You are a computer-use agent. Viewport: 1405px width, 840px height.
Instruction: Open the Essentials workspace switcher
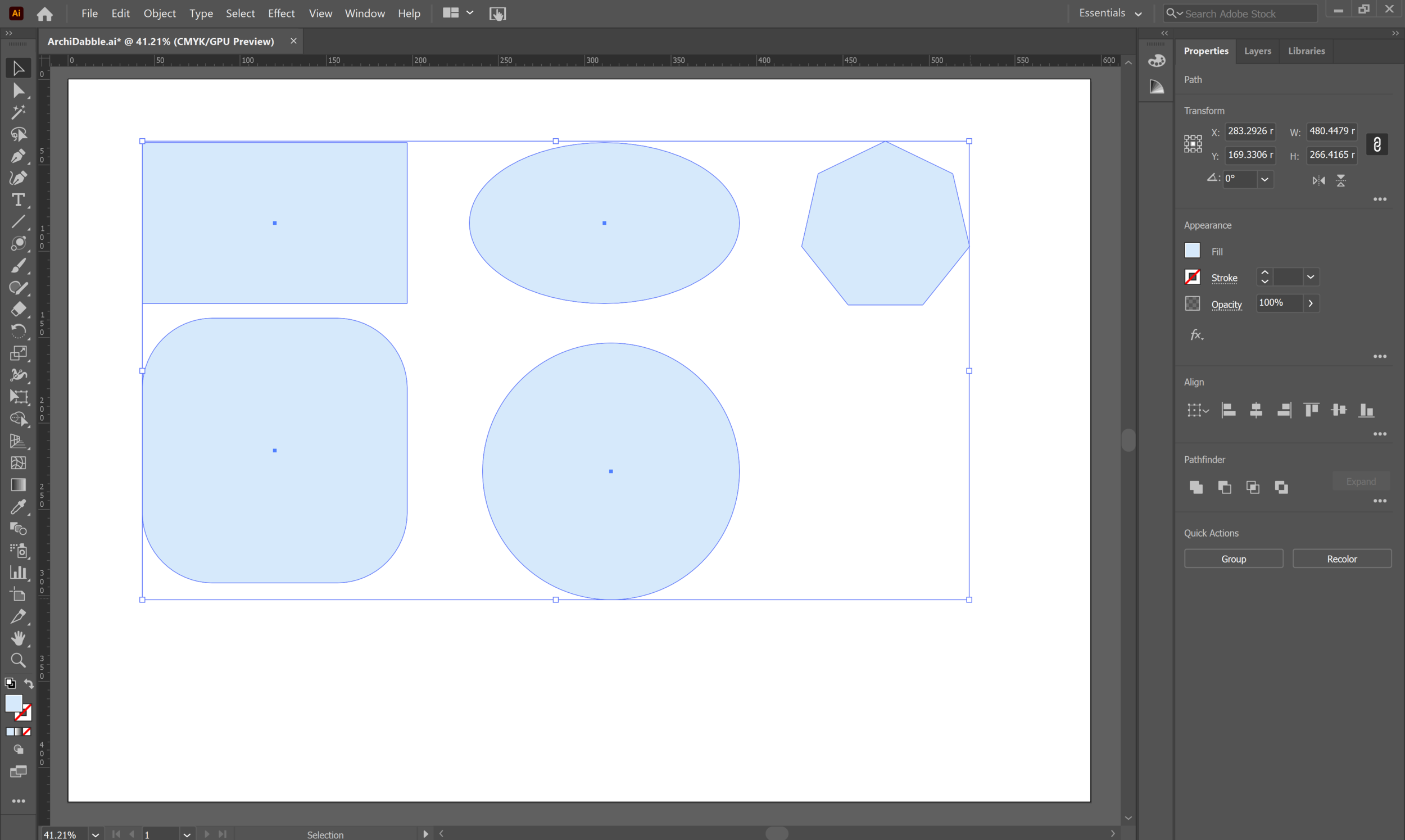[x=1110, y=13]
